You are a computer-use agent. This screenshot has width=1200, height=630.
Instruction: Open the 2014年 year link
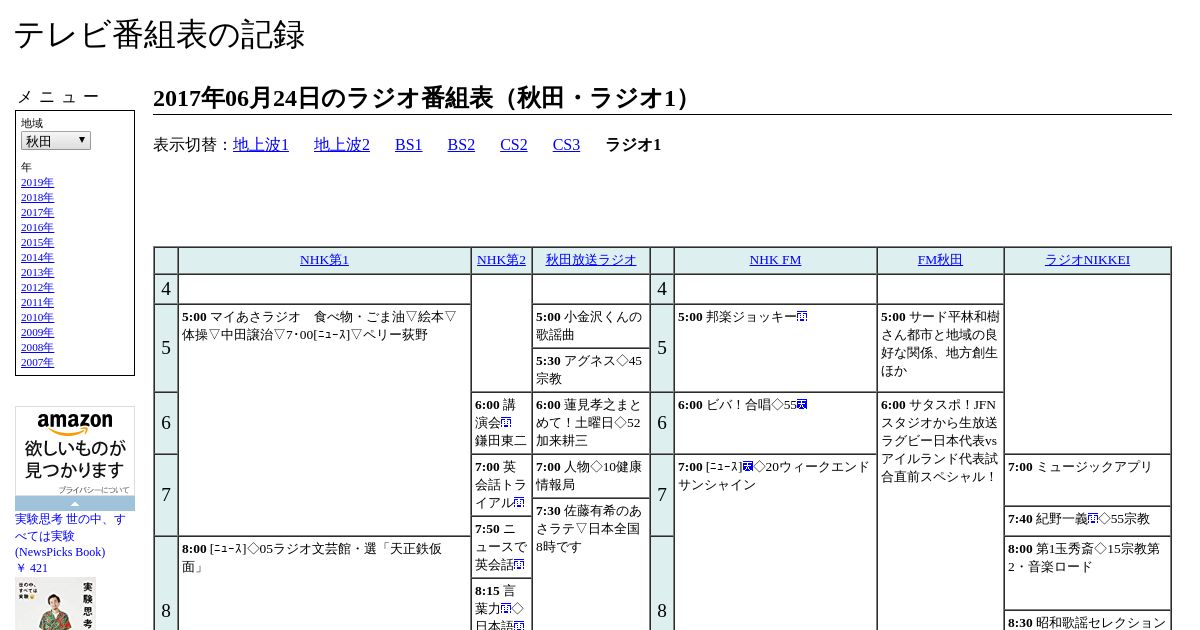(37, 257)
